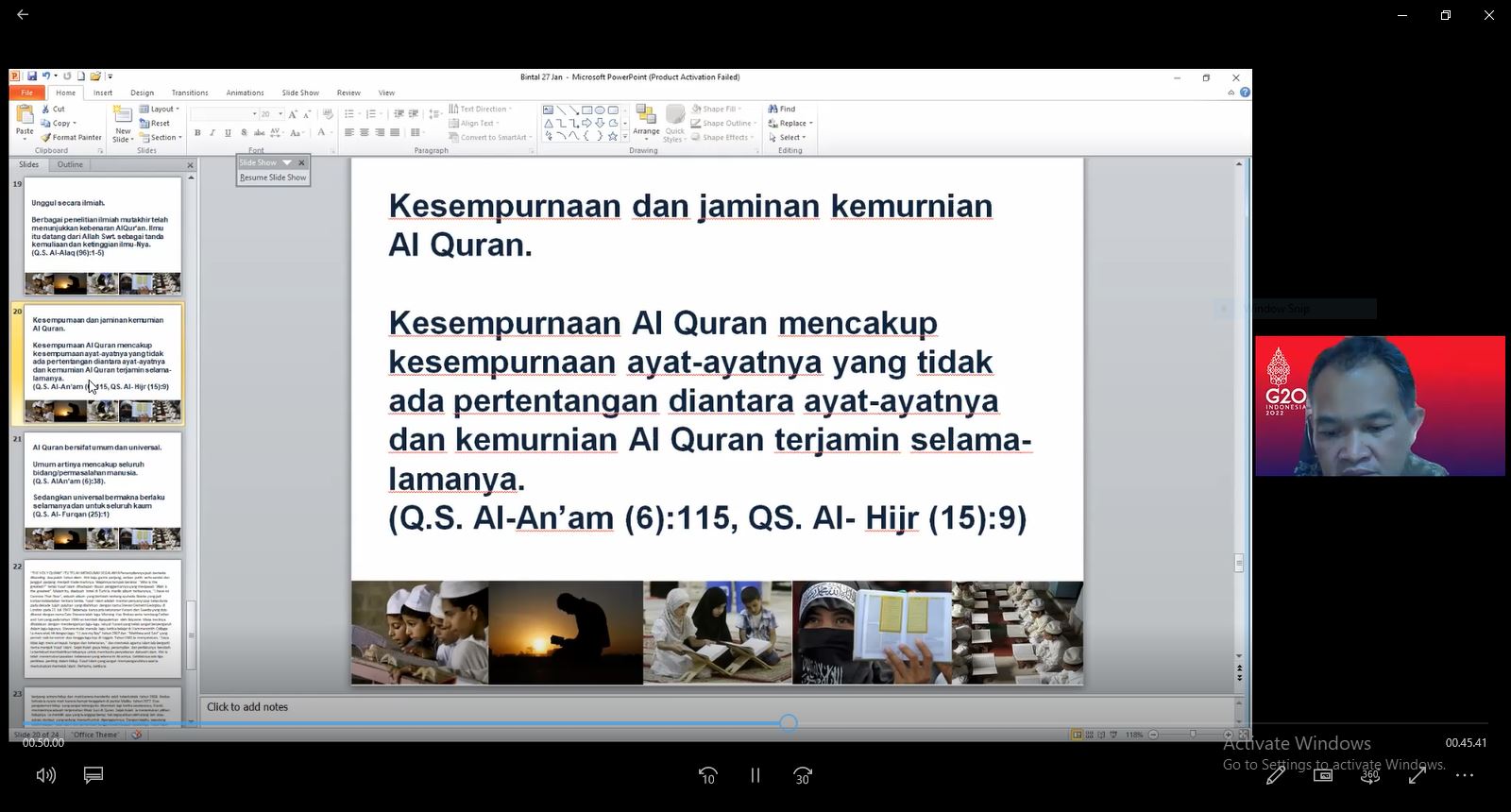The height and width of the screenshot is (812, 1511).
Task: Skip forward 30 seconds
Action: point(803,775)
